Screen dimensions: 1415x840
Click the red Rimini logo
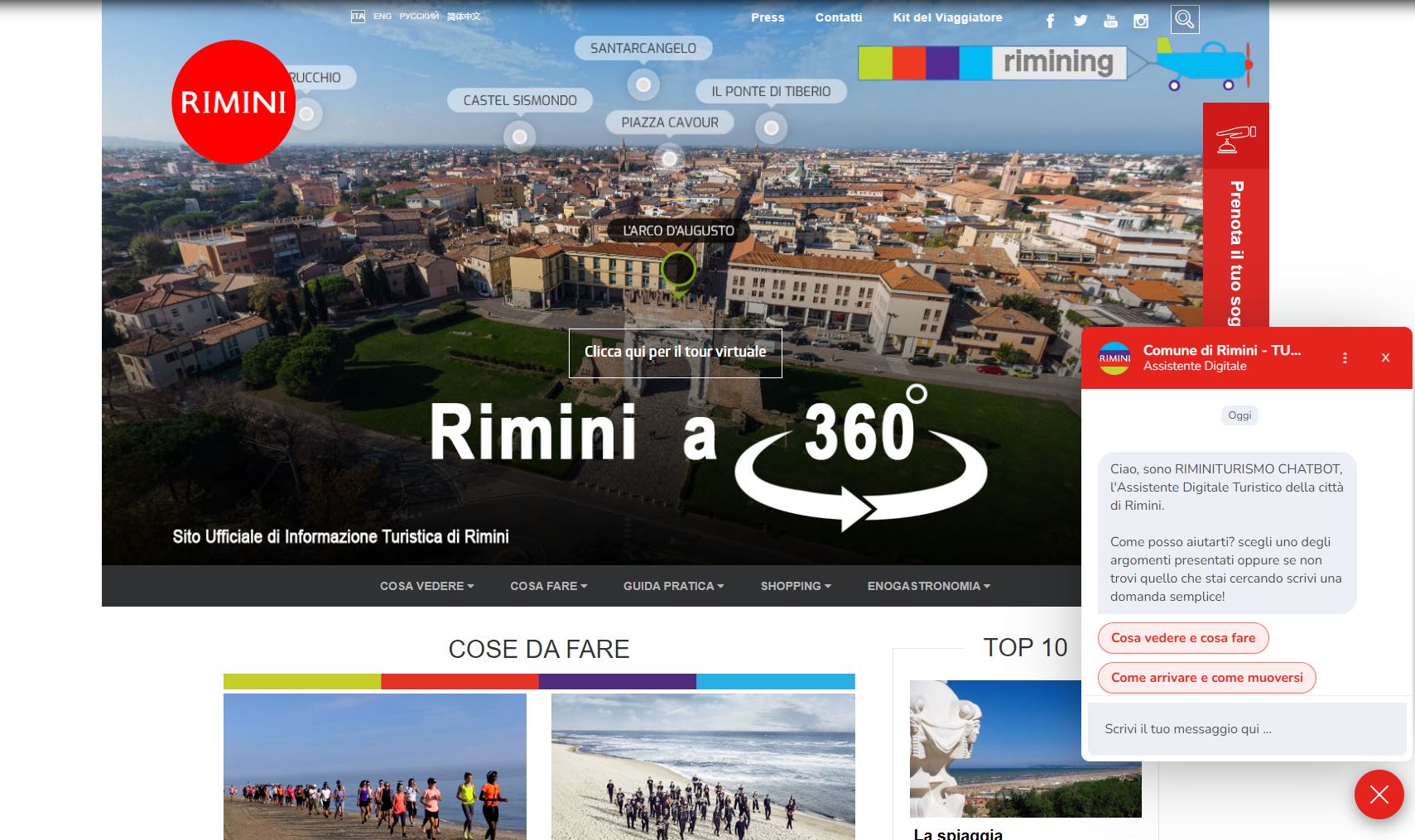[233, 102]
